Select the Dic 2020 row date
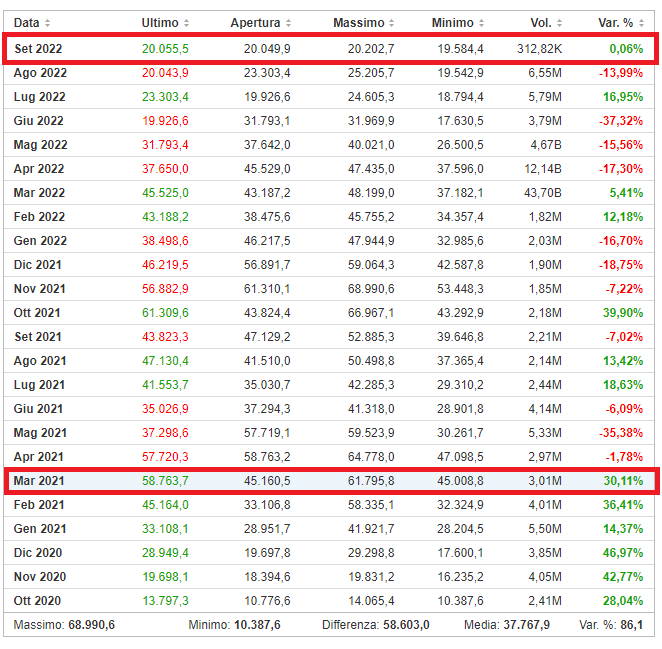This screenshot has width=662, height=649. point(38,553)
